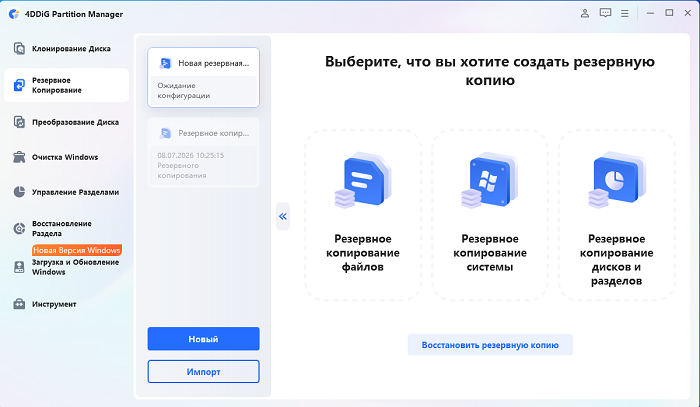Open the feedback chat icon
Image resolution: width=700 pixels, height=407 pixels.
(605, 13)
